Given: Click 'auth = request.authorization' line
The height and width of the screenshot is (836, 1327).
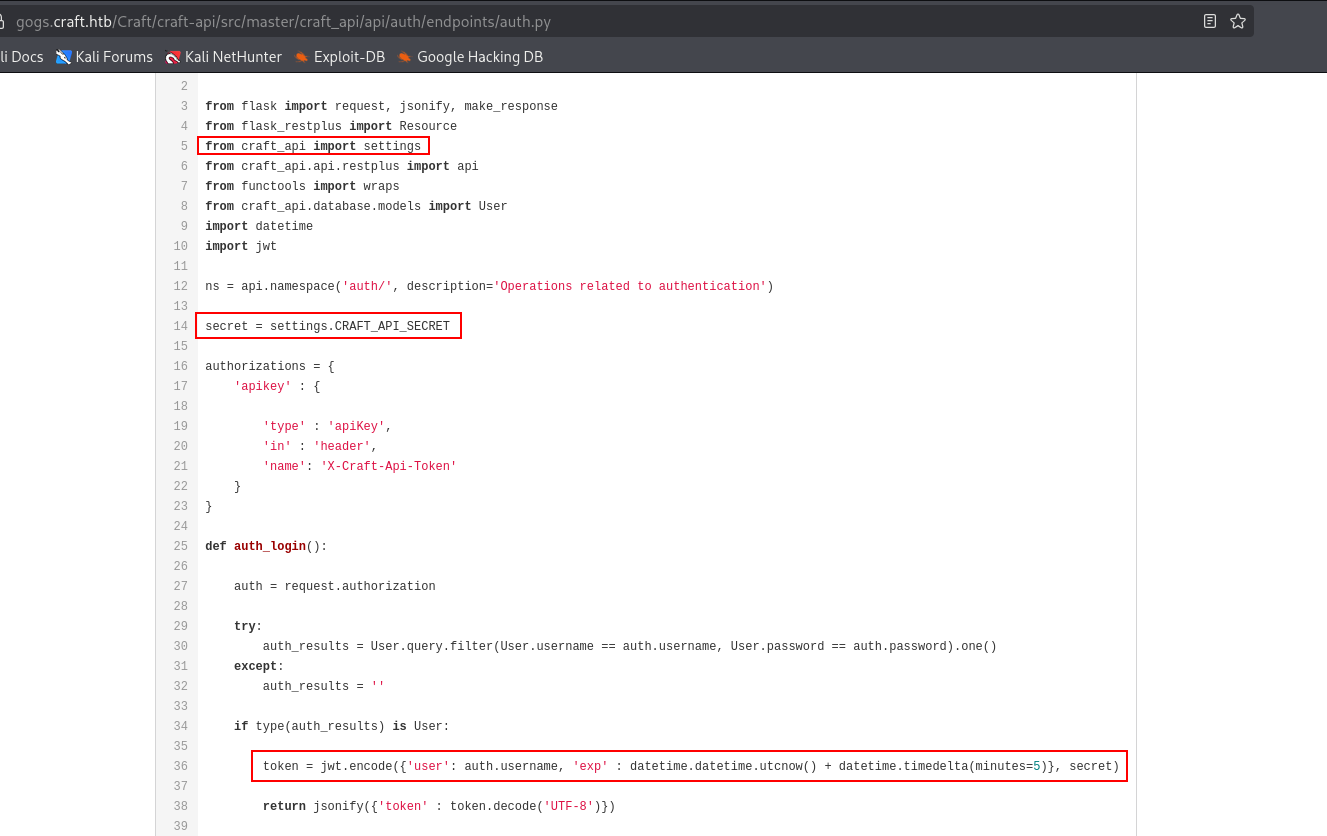Looking at the screenshot, I should pyautogui.click(x=335, y=586).
